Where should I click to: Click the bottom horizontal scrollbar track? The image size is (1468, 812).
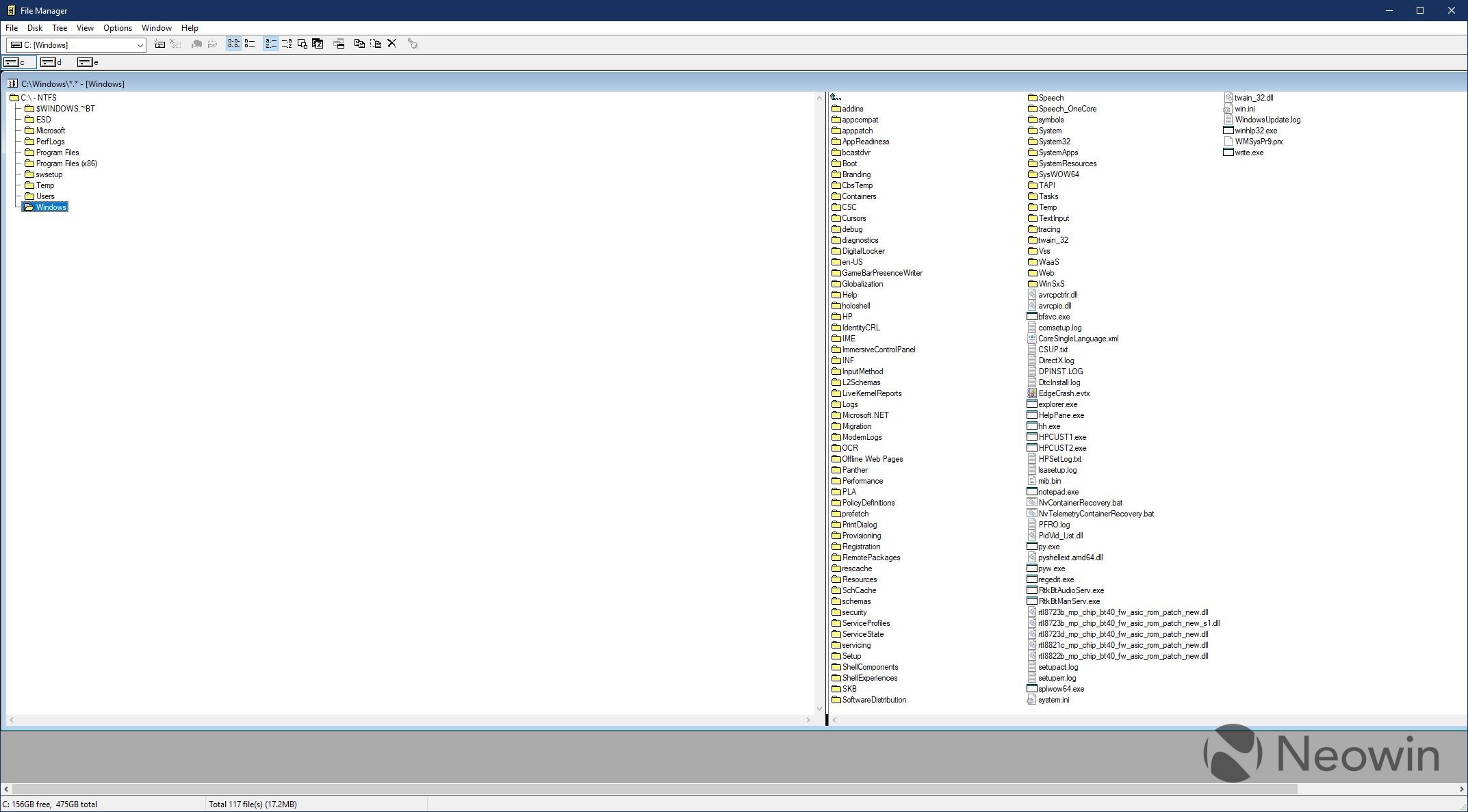pyautogui.click(x=1376, y=789)
